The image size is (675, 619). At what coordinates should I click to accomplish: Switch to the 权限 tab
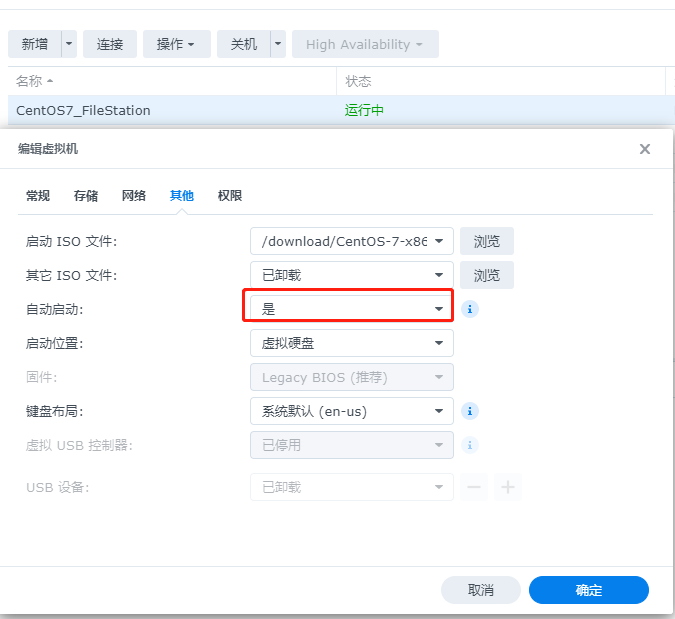click(230, 196)
